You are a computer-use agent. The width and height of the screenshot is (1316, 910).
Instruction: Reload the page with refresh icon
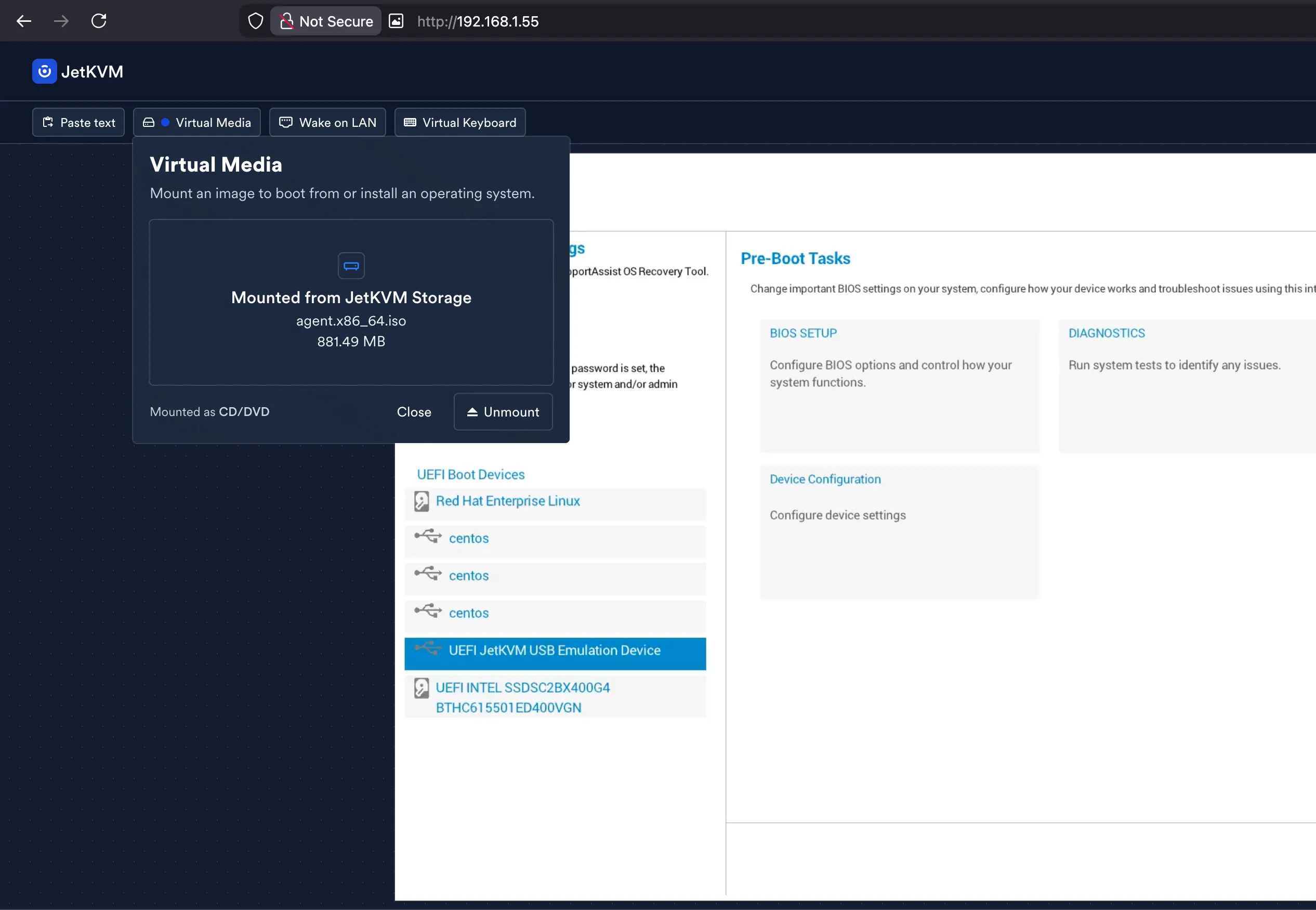[99, 21]
